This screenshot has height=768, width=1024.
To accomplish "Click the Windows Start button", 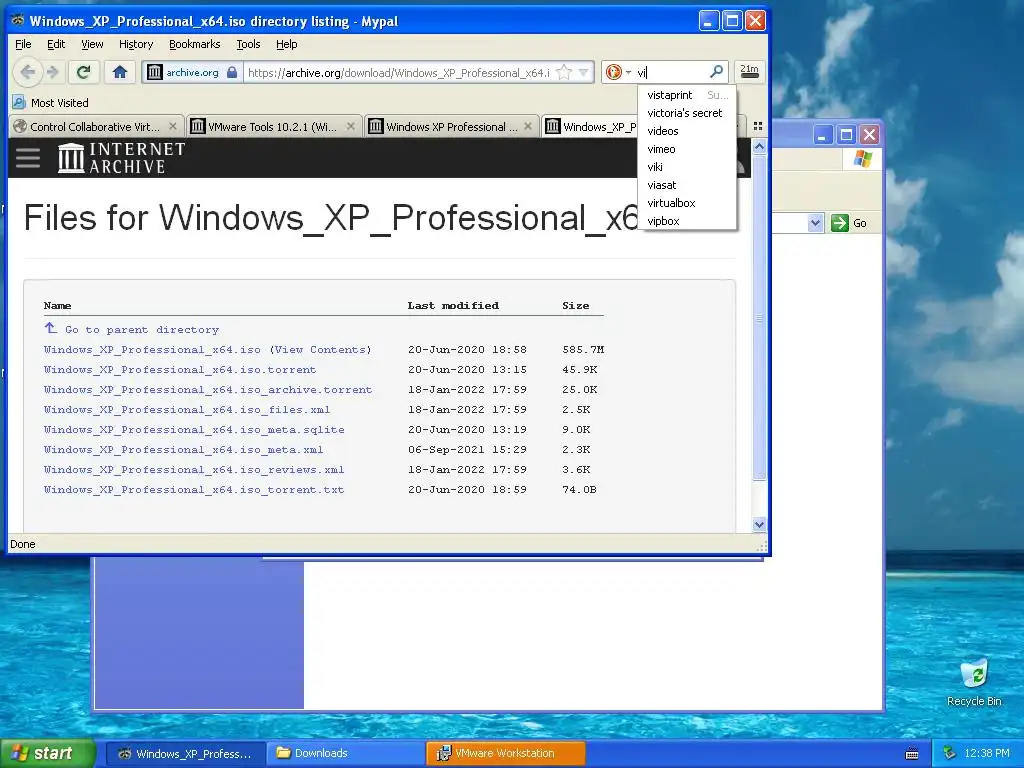I will 47,753.
